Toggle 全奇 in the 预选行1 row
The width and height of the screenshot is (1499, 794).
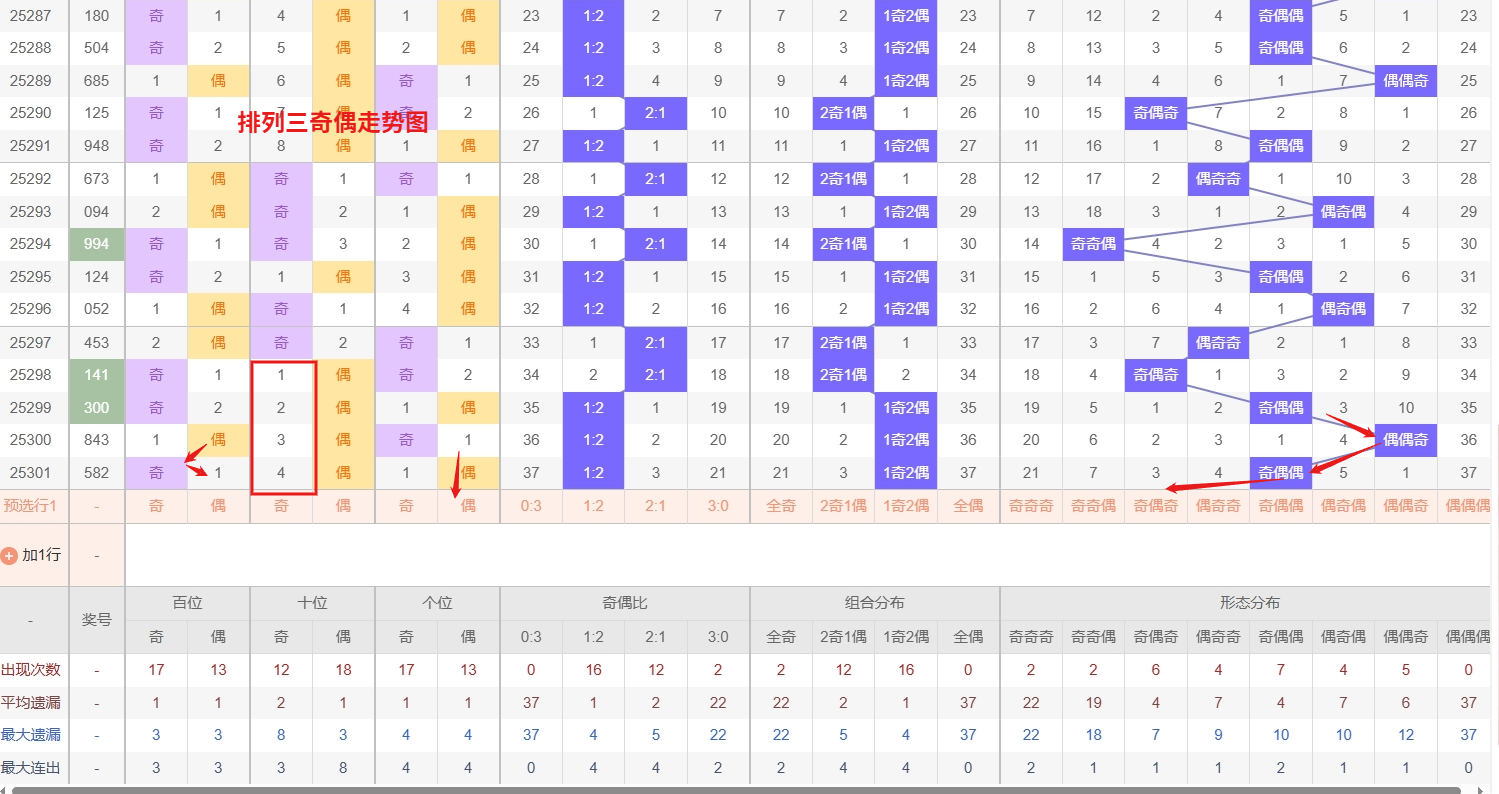tap(781, 506)
